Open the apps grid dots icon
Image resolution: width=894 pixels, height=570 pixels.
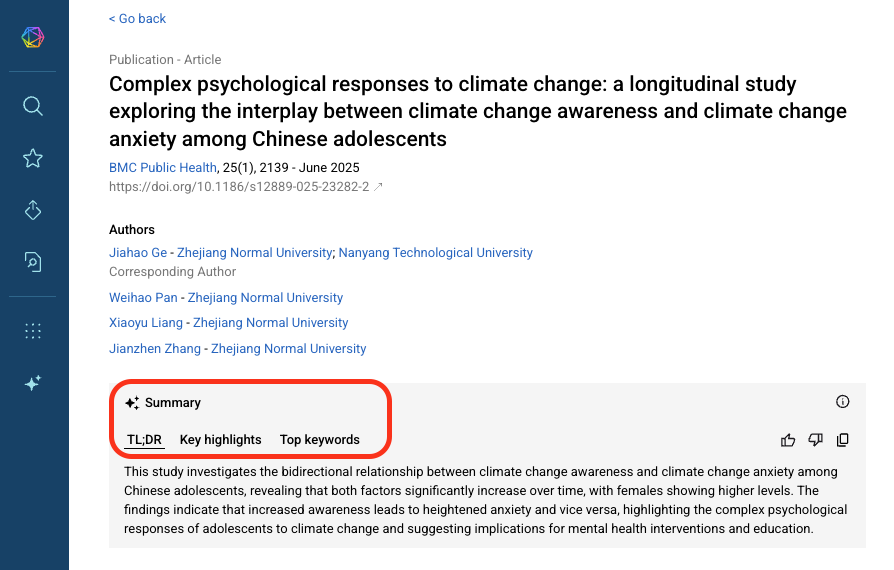pyautogui.click(x=33, y=331)
